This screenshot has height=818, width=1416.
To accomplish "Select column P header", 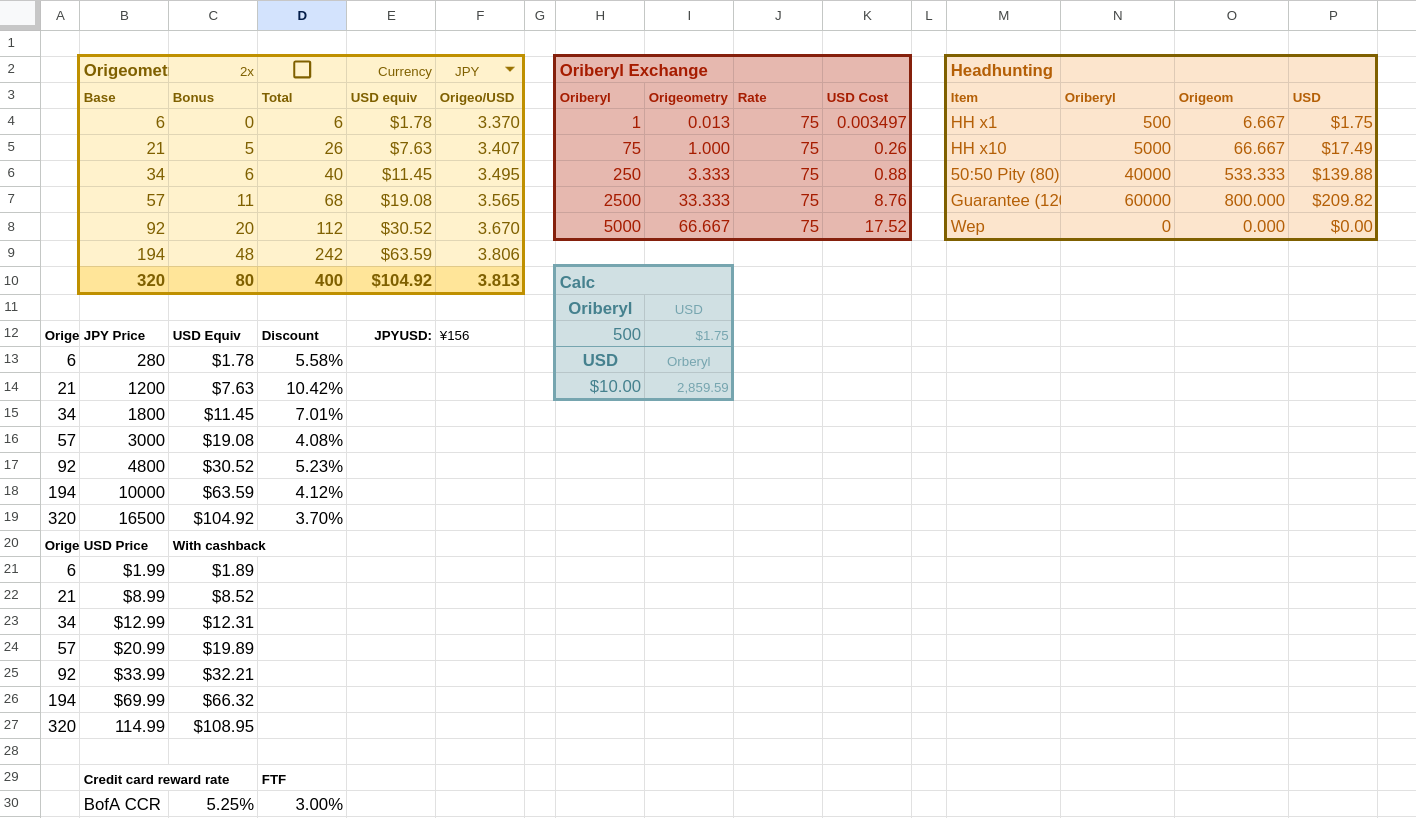I will [x=1333, y=15].
